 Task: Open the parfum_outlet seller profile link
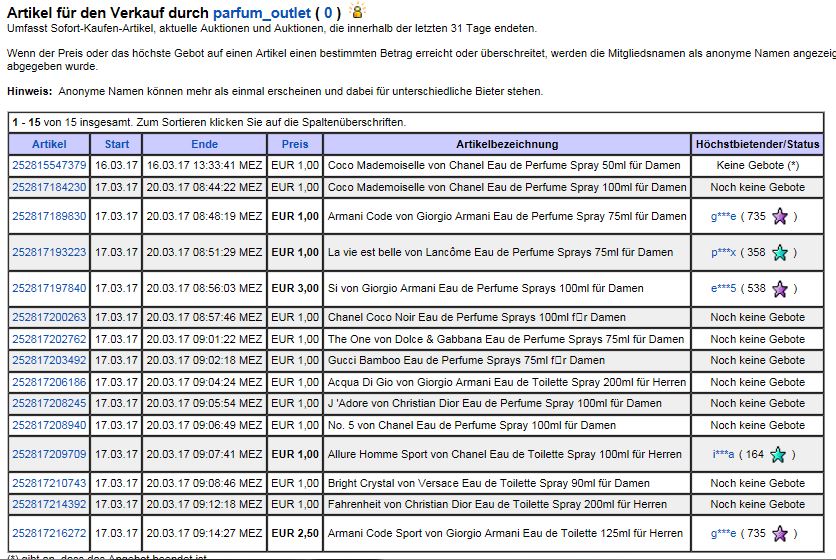point(262,13)
